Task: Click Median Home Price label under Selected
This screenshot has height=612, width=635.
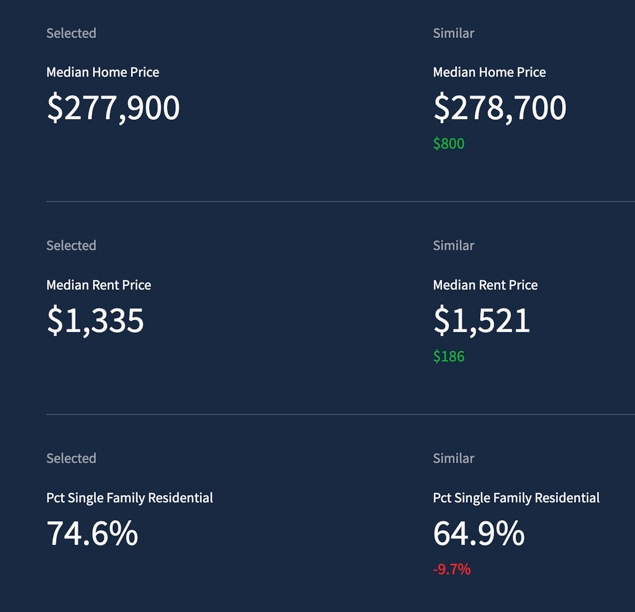Action: tap(102, 72)
